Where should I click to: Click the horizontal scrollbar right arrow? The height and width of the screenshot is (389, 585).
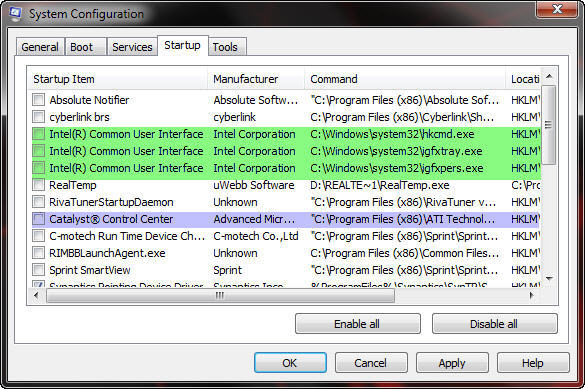click(532, 295)
